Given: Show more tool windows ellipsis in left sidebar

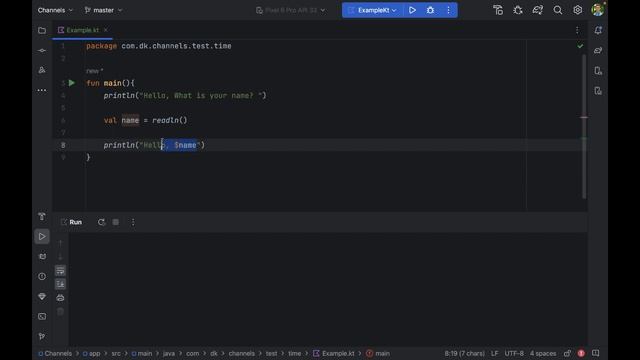Looking at the screenshot, I should pos(42,90).
